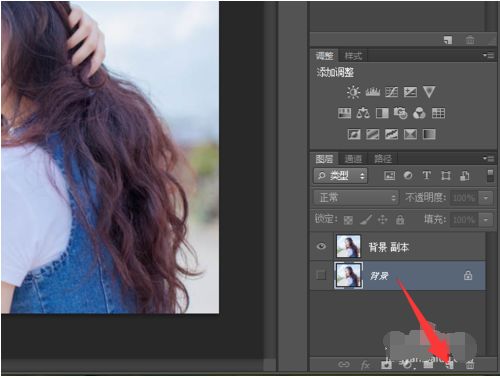The image size is (500, 378).
Task: Add a Photo Filter adjustment
Action: coord(401,113)
